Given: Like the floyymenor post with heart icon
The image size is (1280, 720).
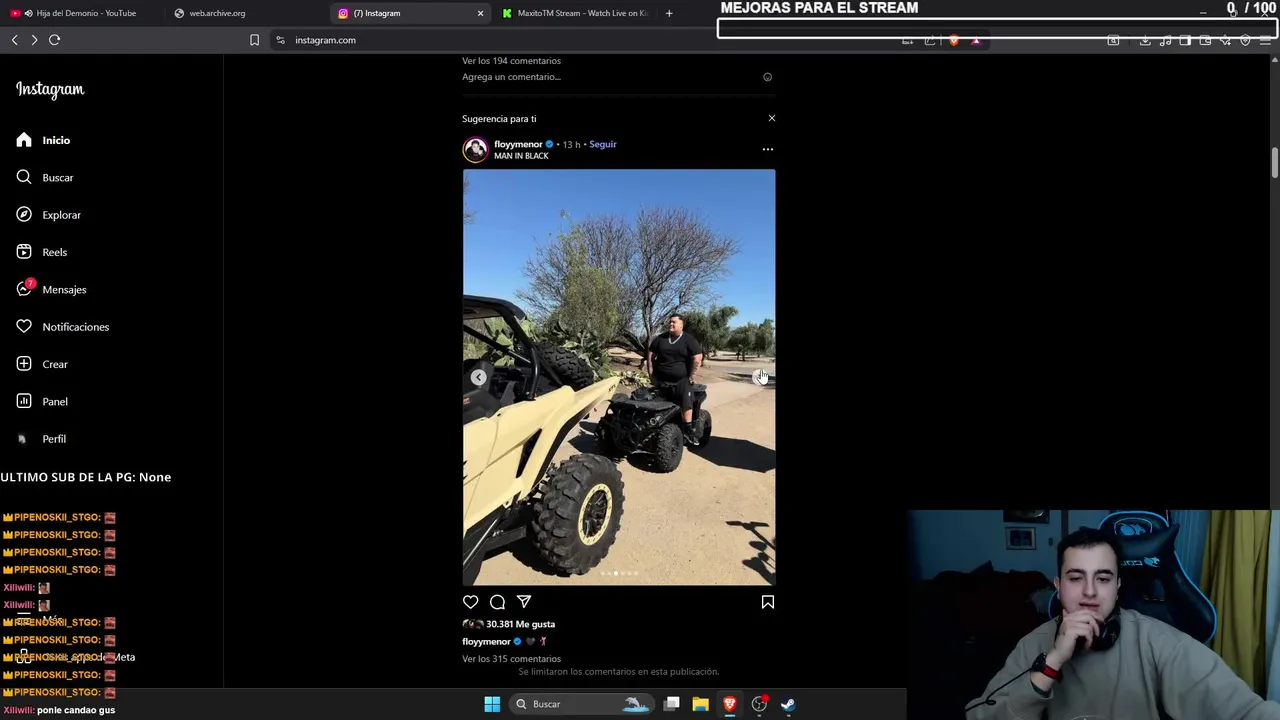Looking at the screenshot, I should pos(470,602).
